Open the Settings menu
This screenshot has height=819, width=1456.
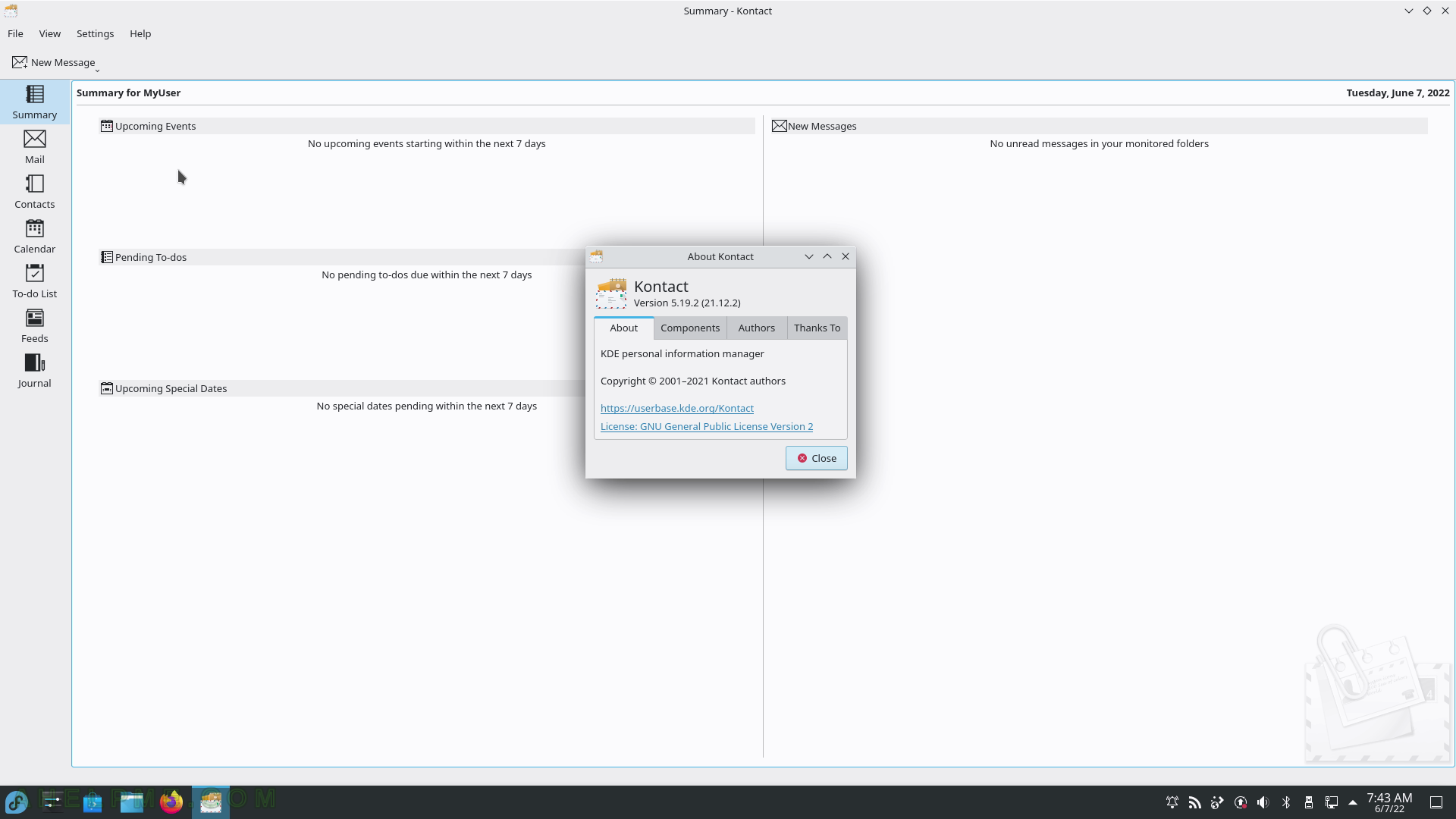point(95,33)
